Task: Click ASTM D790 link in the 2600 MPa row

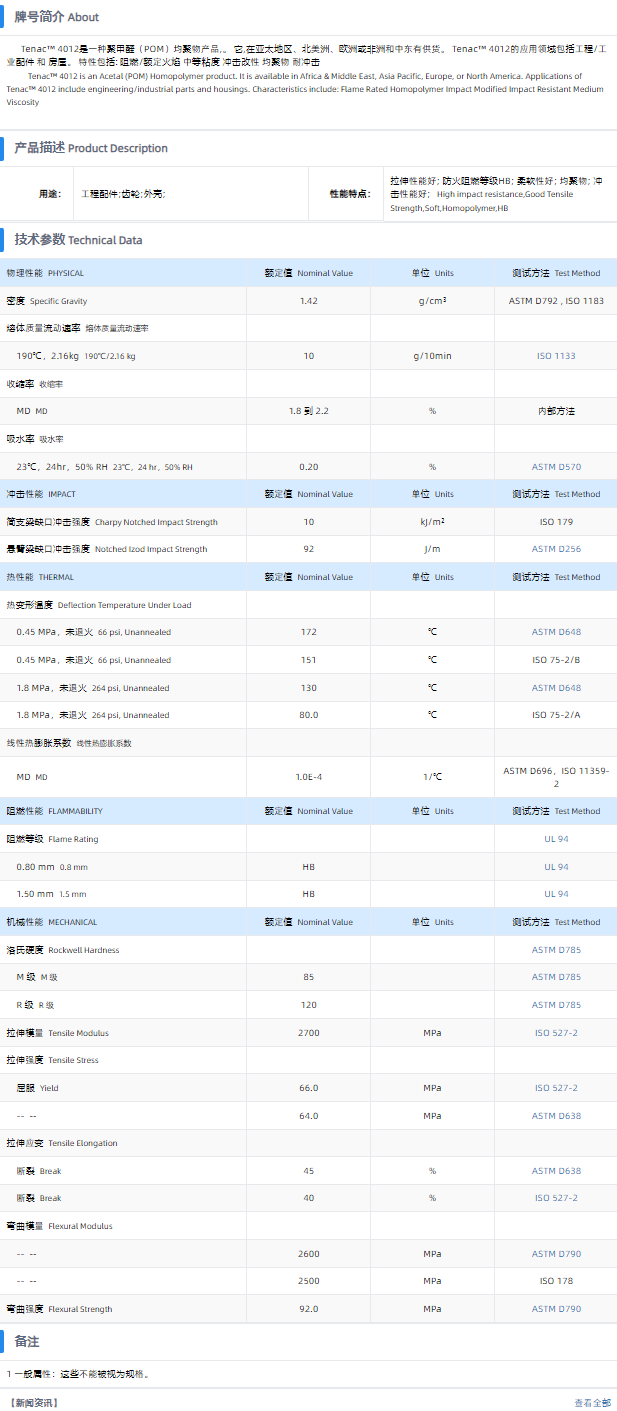Action: click(x=555, y=1254)
